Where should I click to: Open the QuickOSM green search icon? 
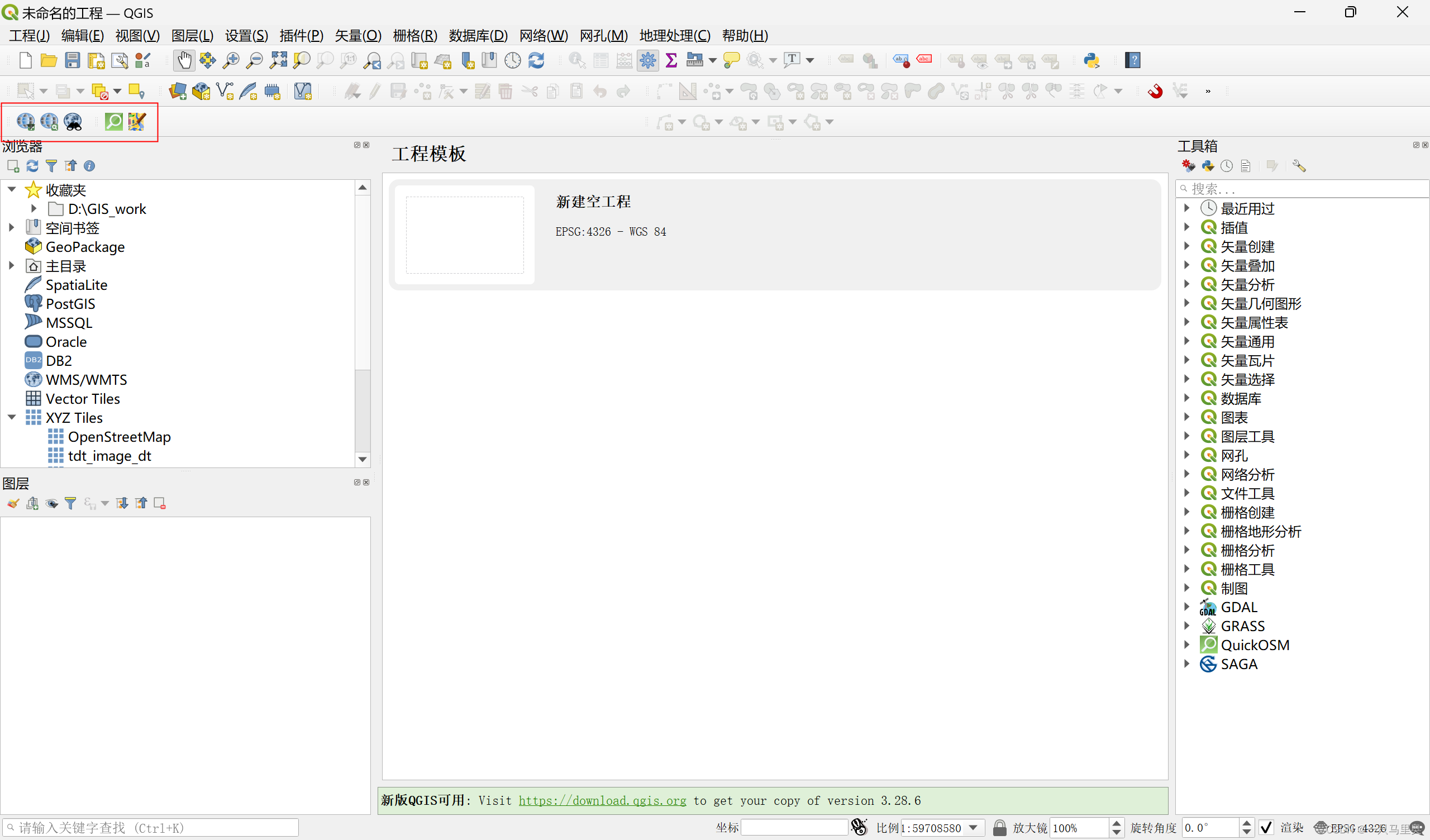pyautogui.click(x=113, y=121)
